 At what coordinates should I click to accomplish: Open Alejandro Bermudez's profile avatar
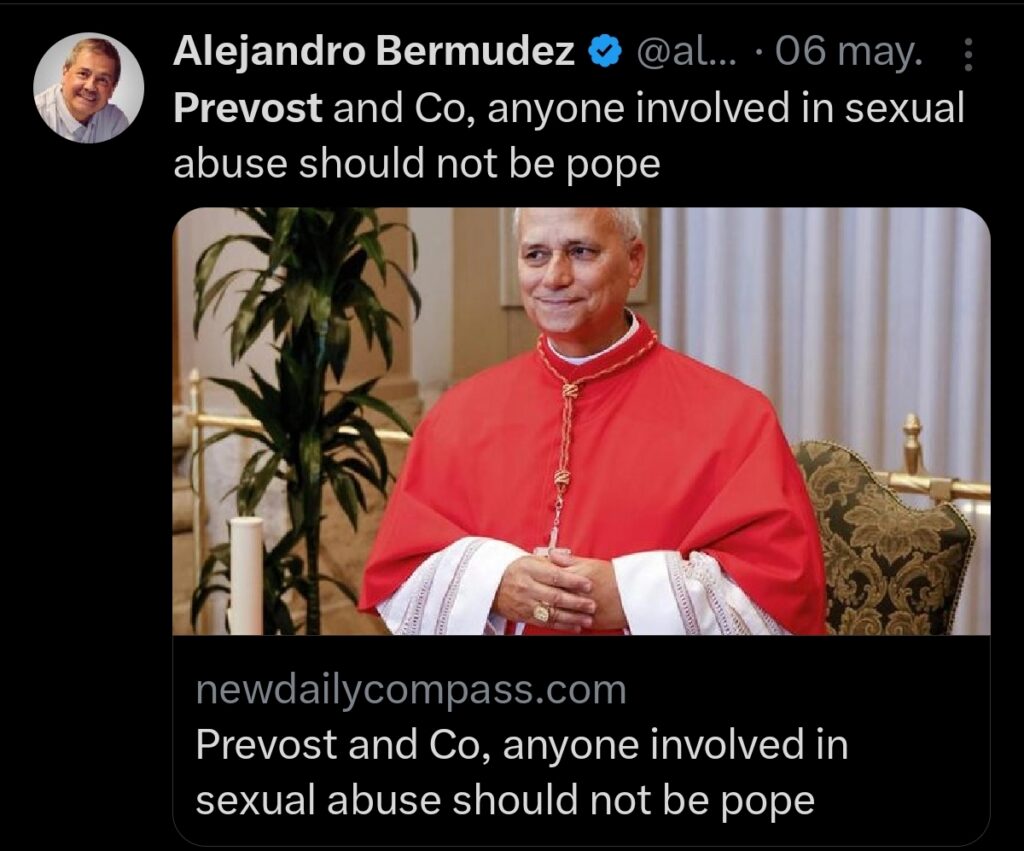pyautogui.click(x=88, y=88)
